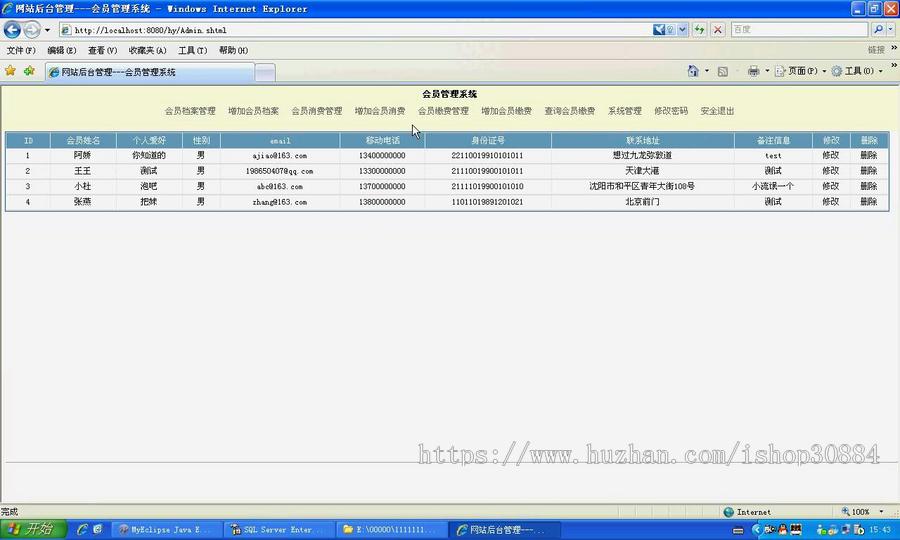
Task: Click the Refresh icon in address bar
Action: (x=699, y=29)
